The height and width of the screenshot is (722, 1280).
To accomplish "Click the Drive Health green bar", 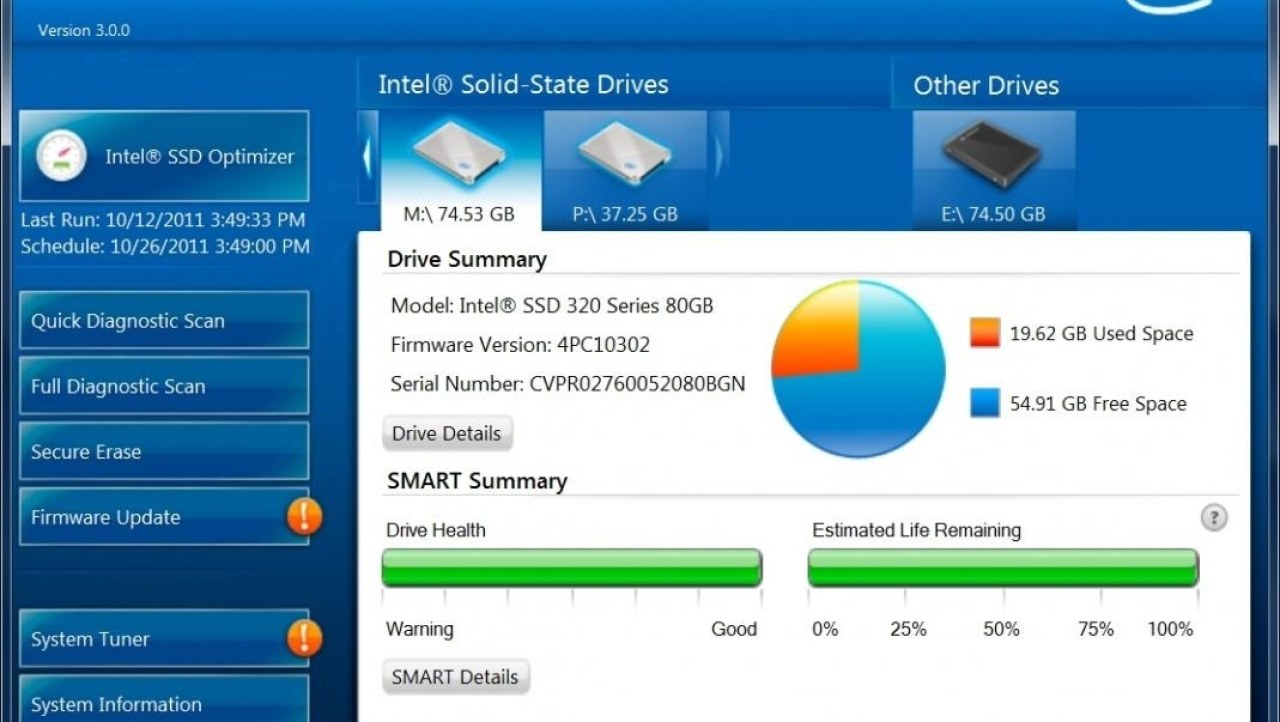I will (x=572, y=567).
